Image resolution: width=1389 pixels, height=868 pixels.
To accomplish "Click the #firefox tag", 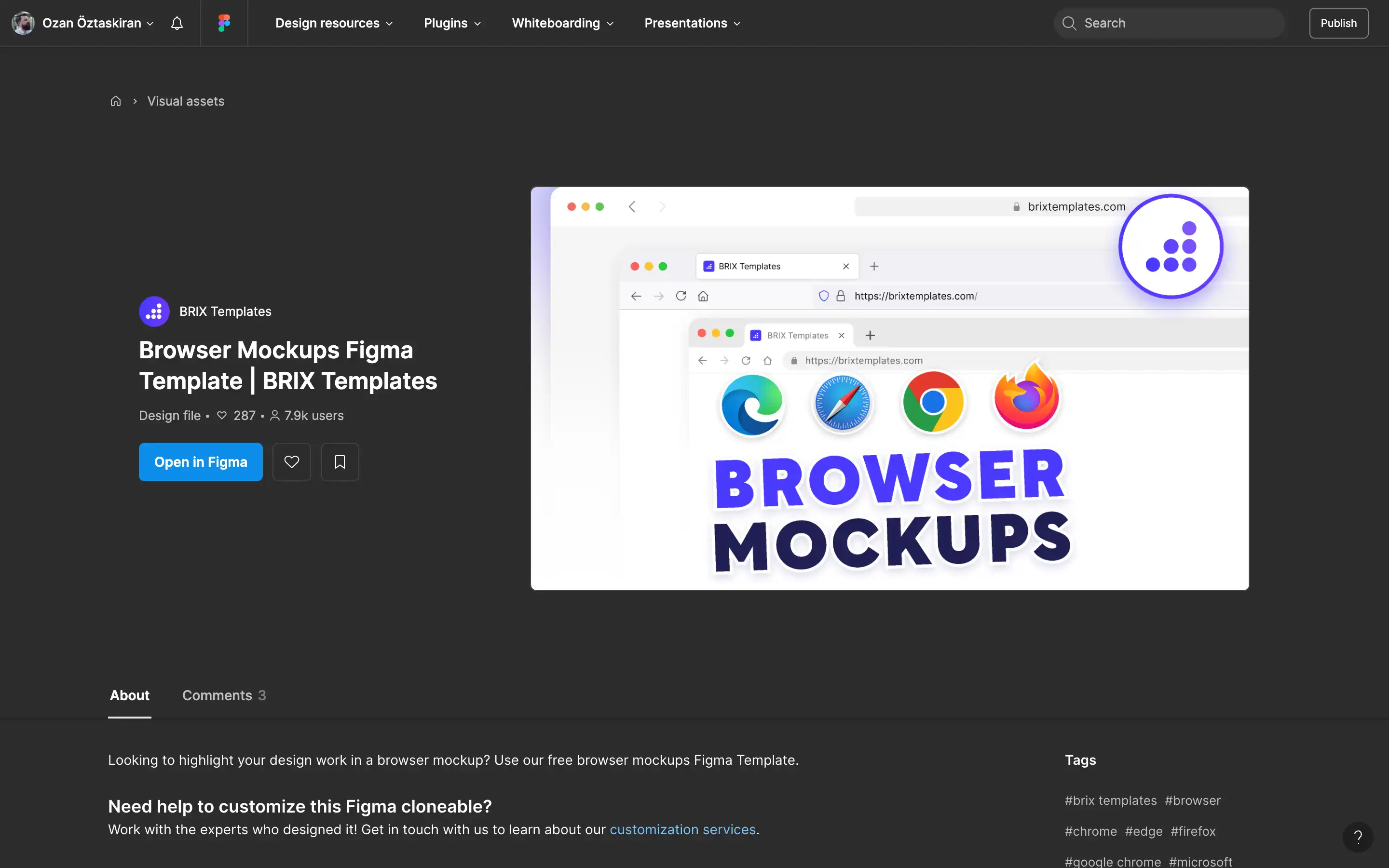I will 1193,831.
